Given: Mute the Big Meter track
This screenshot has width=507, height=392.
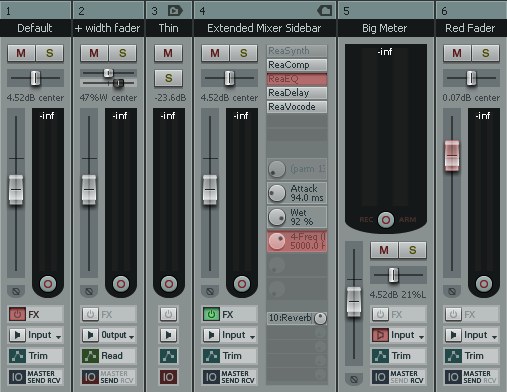Looking at the screenshot, I should tap(384, 250).
